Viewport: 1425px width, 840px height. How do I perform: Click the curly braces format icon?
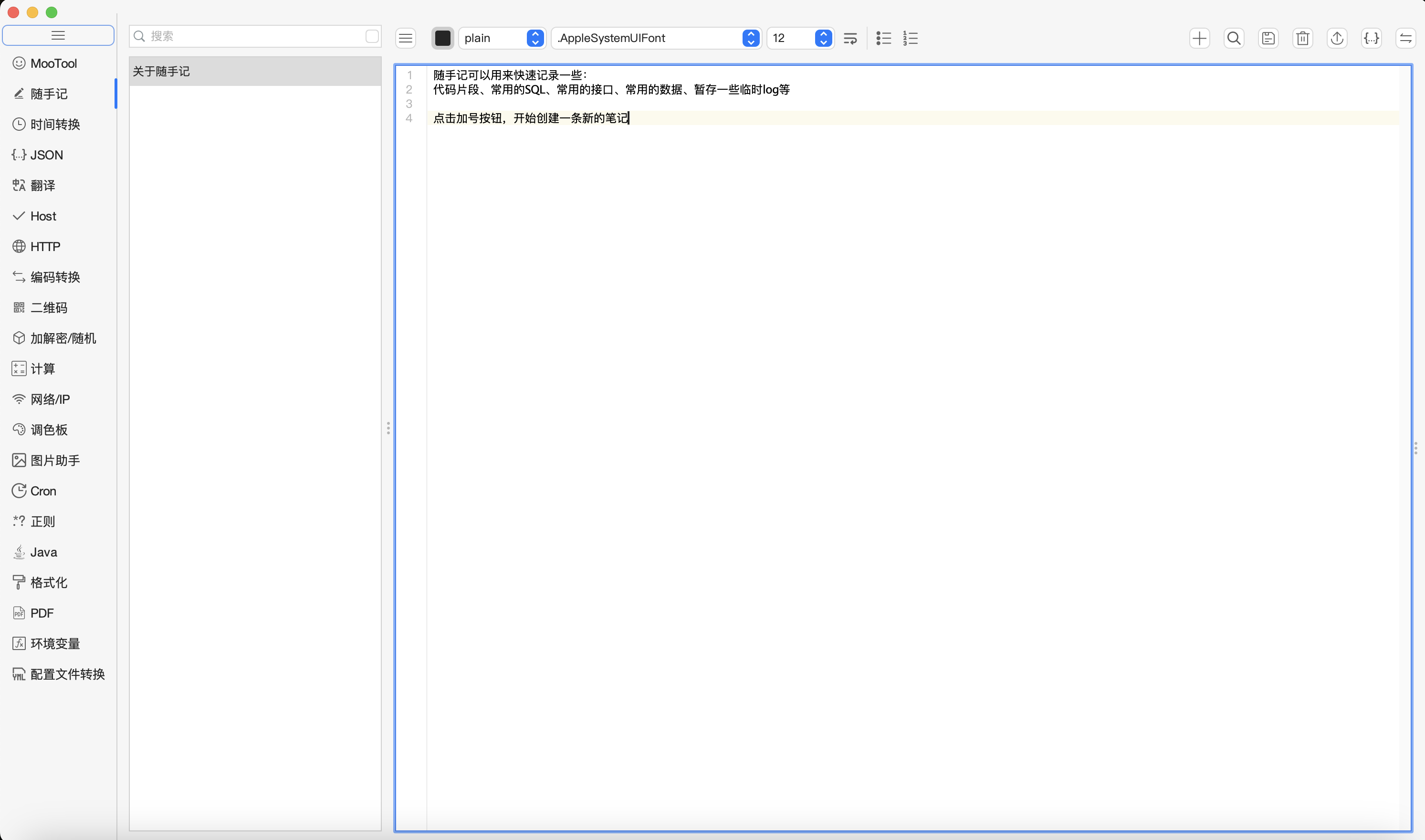coord(1371,38)
